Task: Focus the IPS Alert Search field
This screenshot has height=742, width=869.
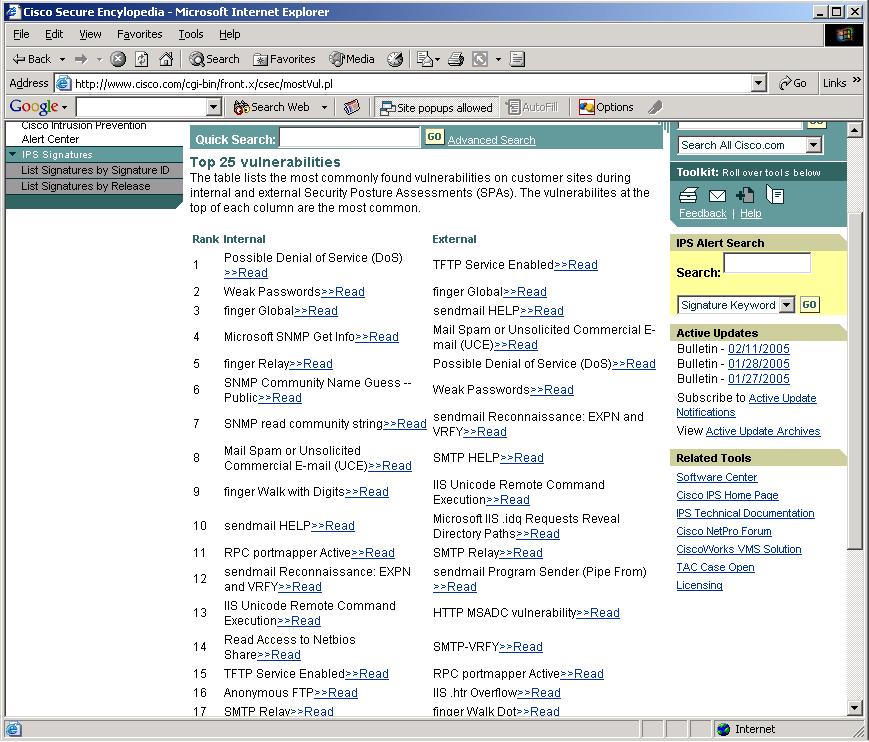Action: (x=767, y=263)
